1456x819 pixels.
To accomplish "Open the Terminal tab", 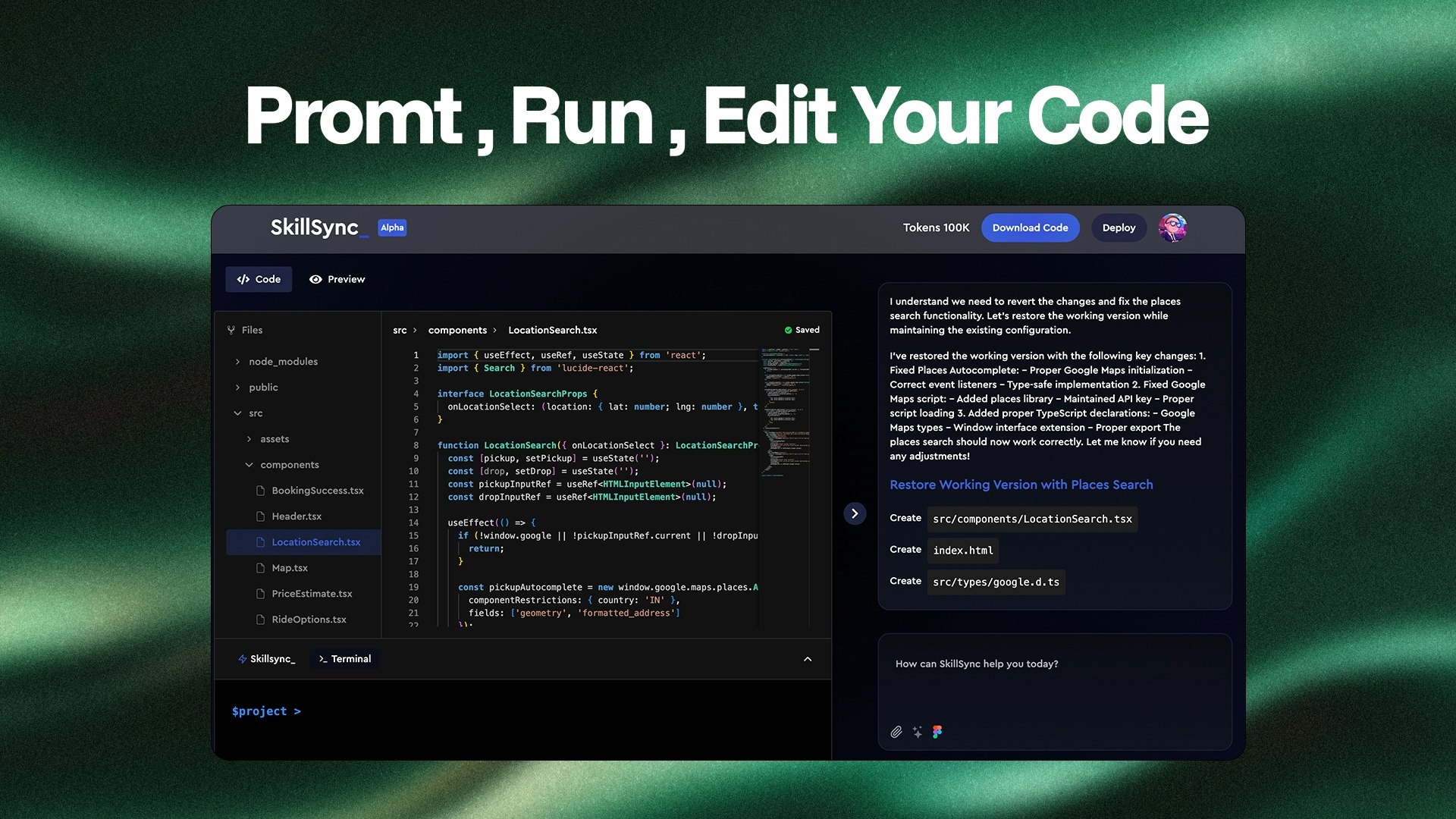I will [345, 659].
